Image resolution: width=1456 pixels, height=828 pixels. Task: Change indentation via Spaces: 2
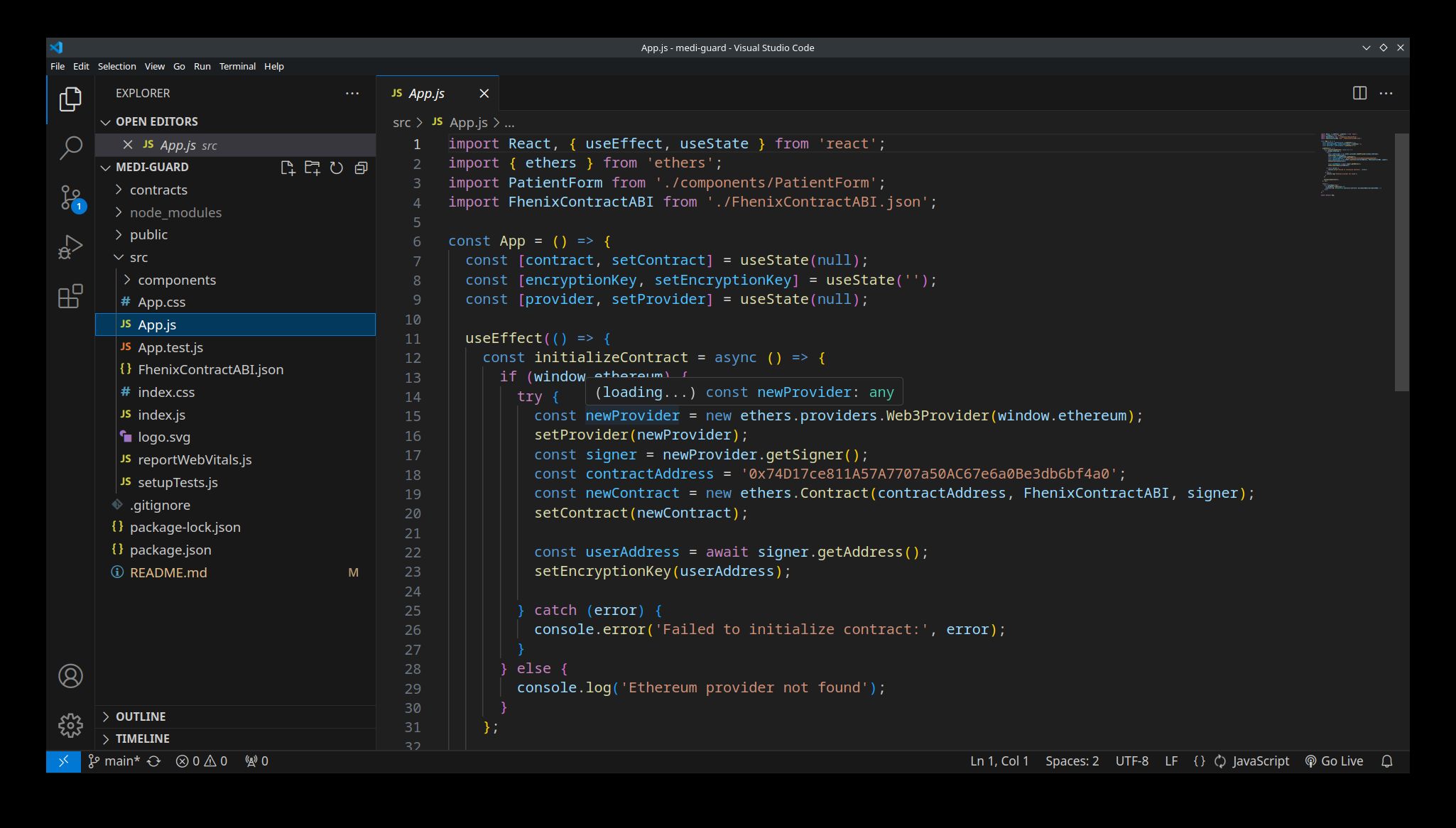(1072, 761)
